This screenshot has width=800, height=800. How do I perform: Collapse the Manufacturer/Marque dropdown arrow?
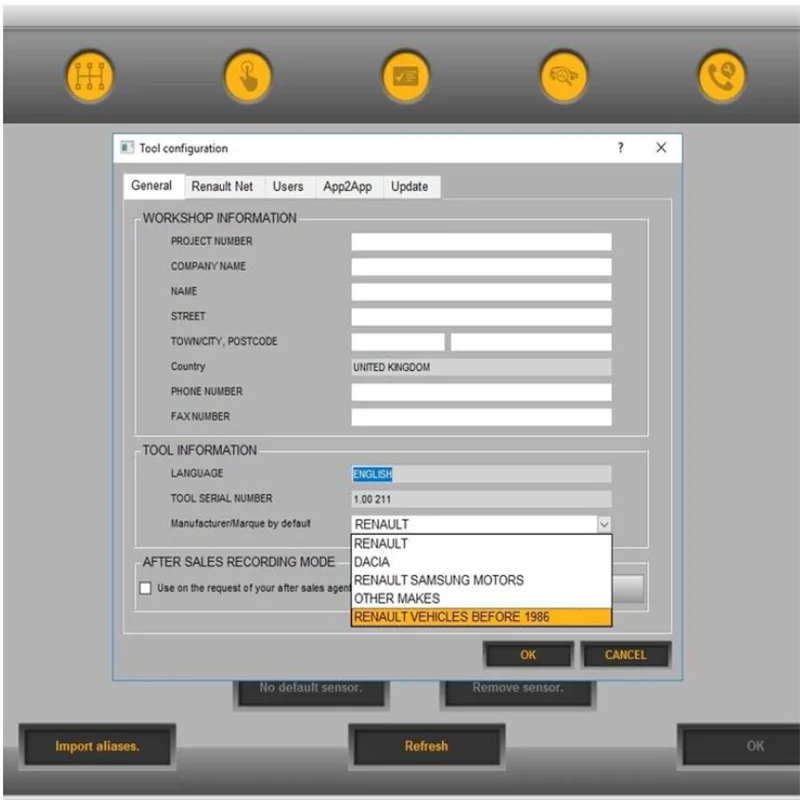click(x=604, y=524)
